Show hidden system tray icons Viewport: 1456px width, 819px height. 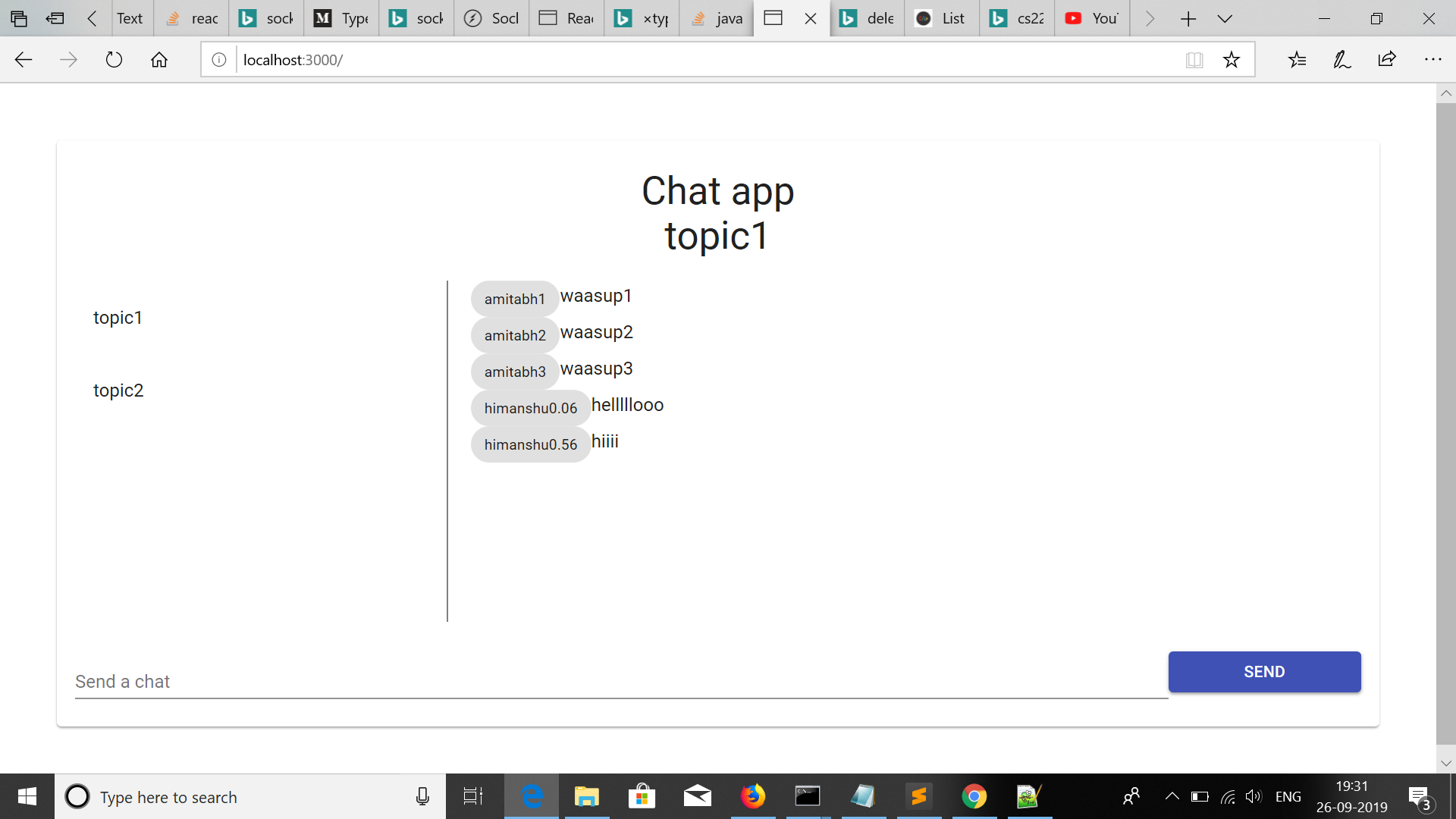point(1172,796)
